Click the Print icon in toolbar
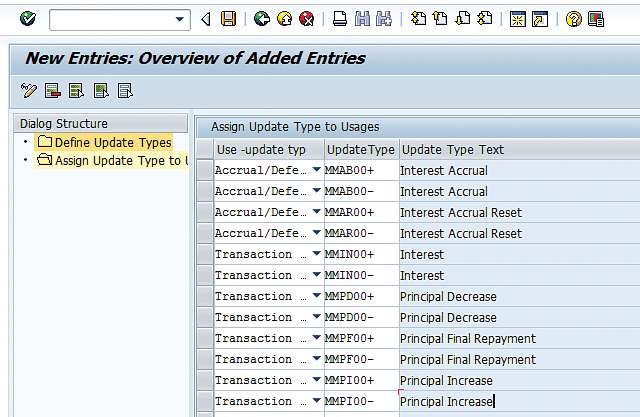The image size is (640, 417). click(x=340, y=19)
